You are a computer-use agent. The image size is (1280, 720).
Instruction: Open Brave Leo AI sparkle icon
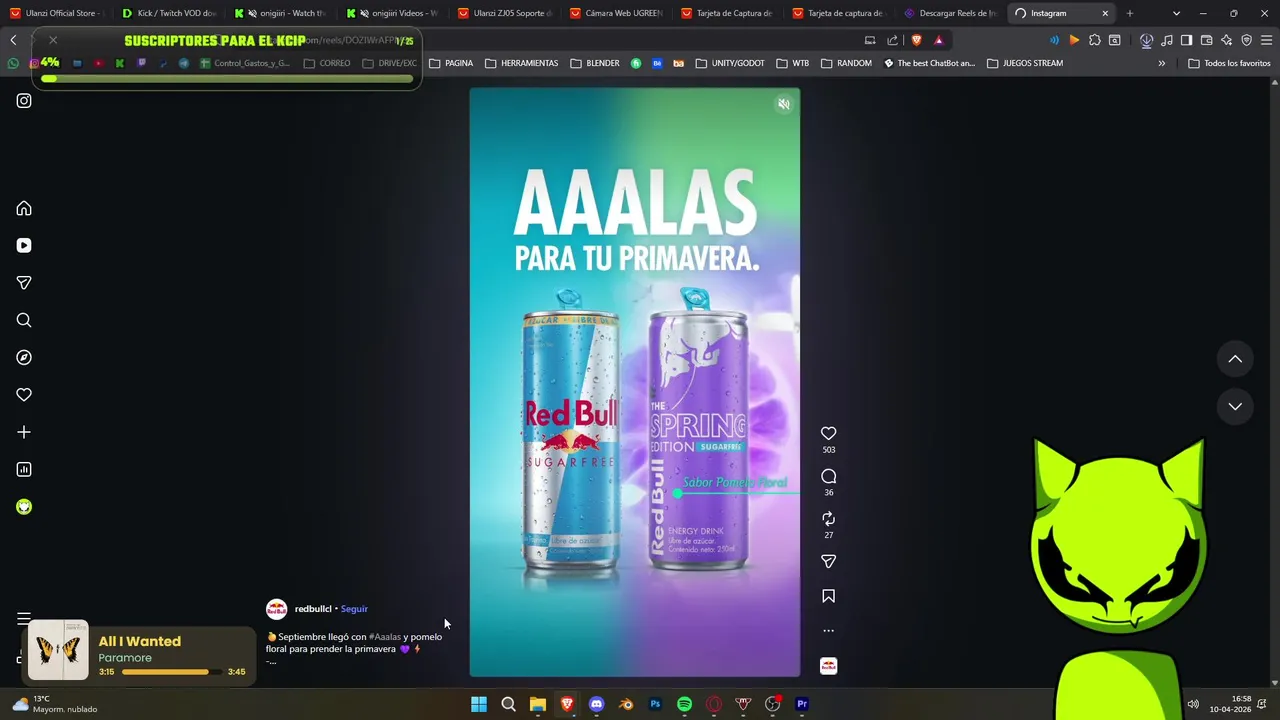click(x=1227, y=40)
